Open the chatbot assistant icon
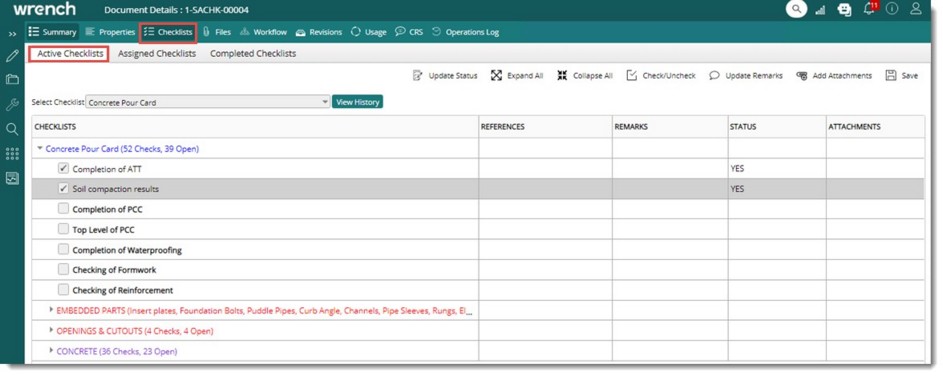 point(844,9)
